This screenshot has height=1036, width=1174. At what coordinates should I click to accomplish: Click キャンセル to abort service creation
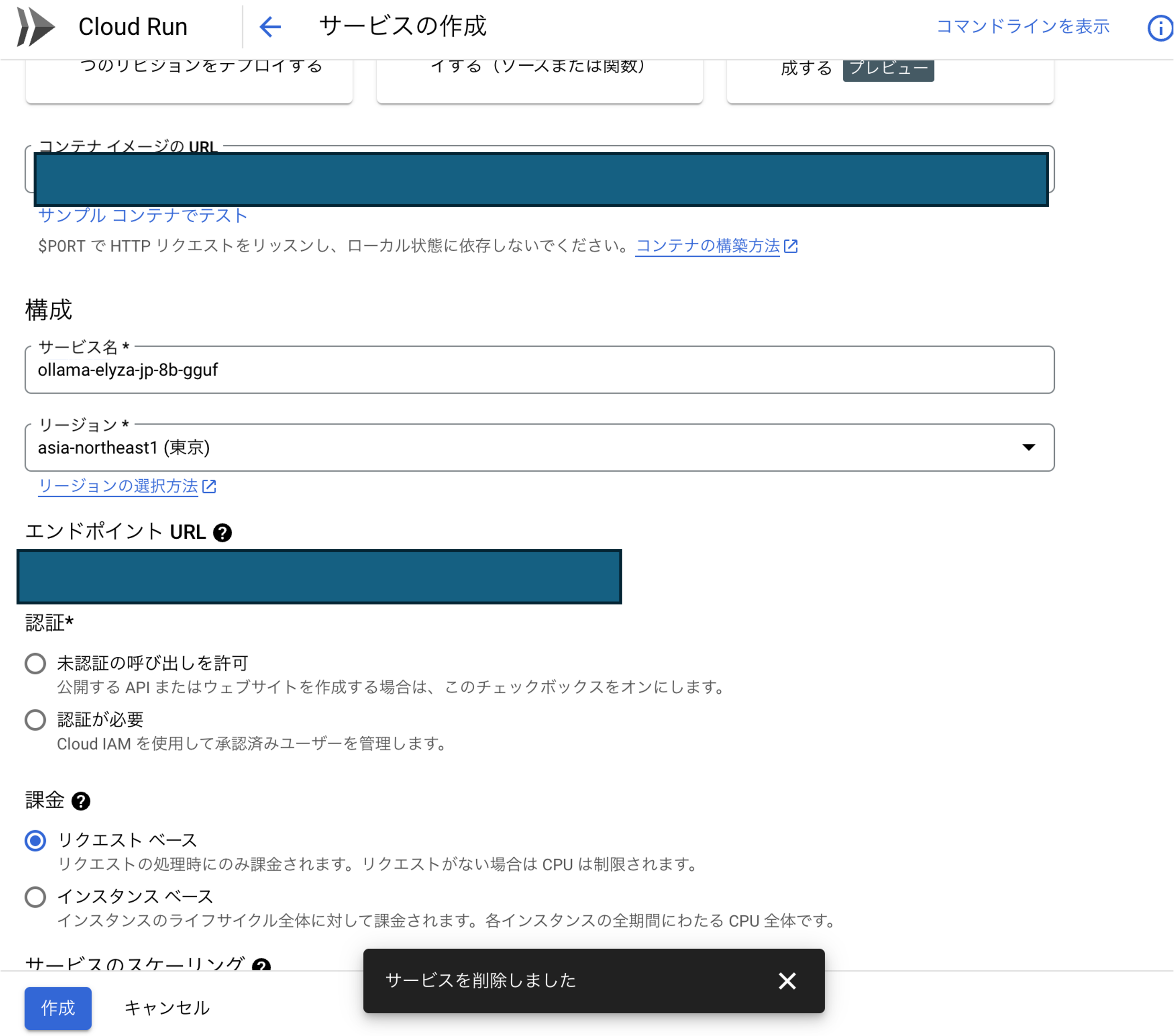[x=167, y=1008]
